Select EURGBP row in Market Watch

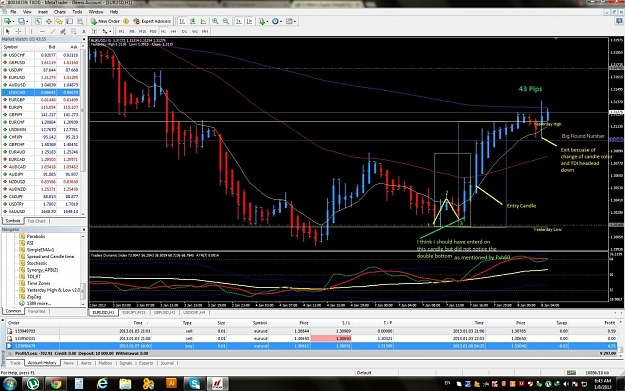coord(41,100)
